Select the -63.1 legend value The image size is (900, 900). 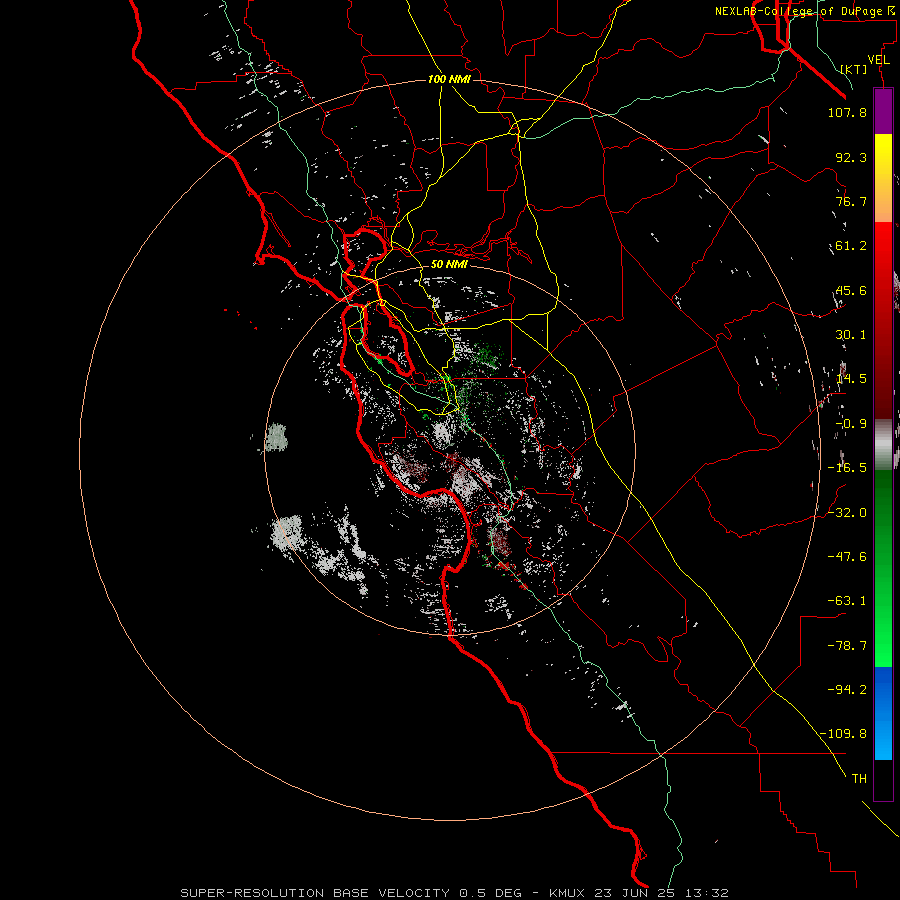[x=847, y=601]
